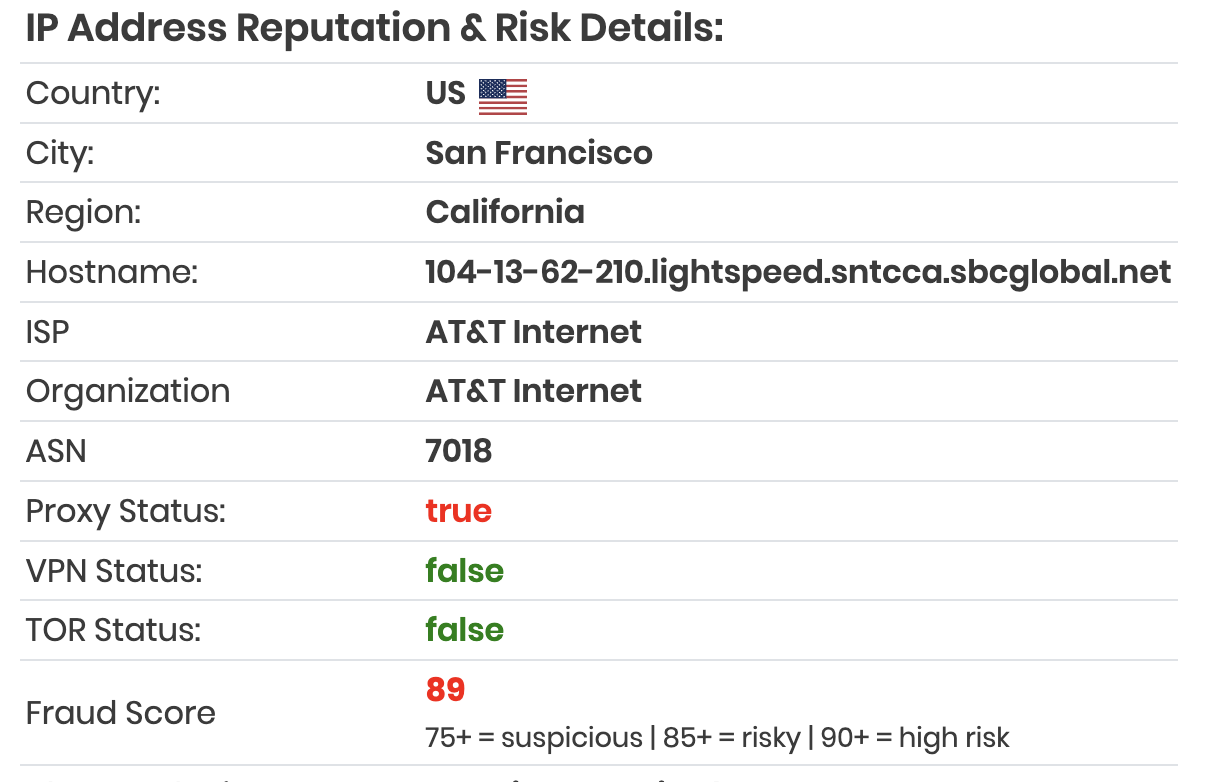
Task: Click the VPN Status label
Action: pyautogui.click(x=114, y=570)
